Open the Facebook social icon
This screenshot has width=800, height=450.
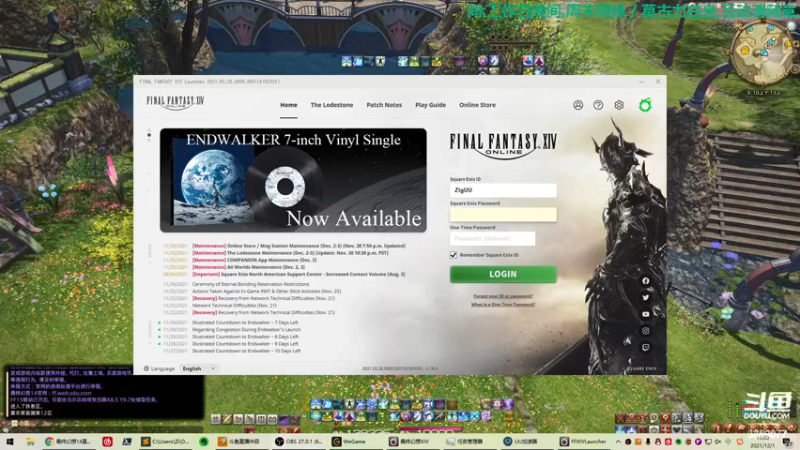pos(645,281)
